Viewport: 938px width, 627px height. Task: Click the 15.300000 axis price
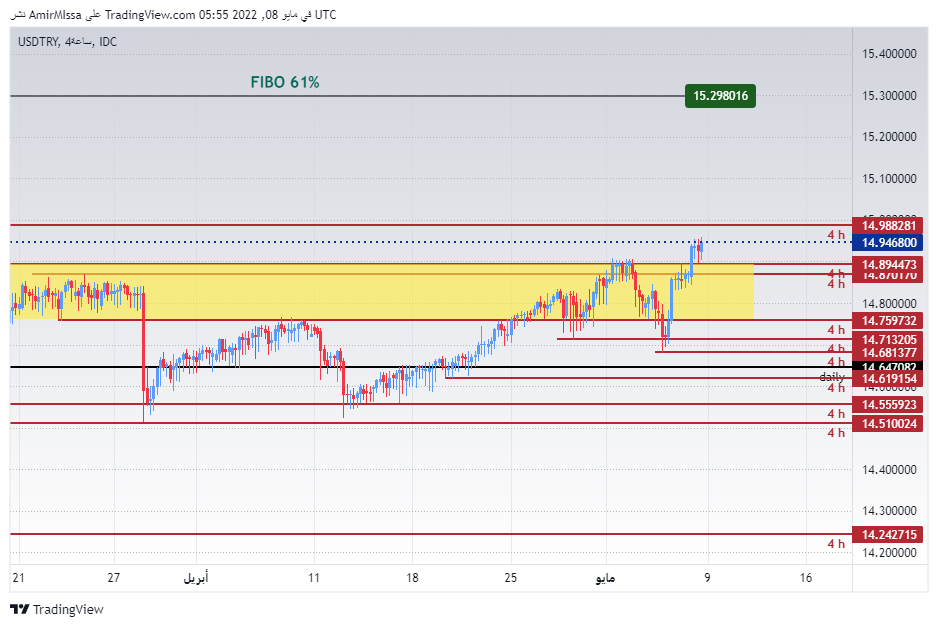(x=889, y=96)
